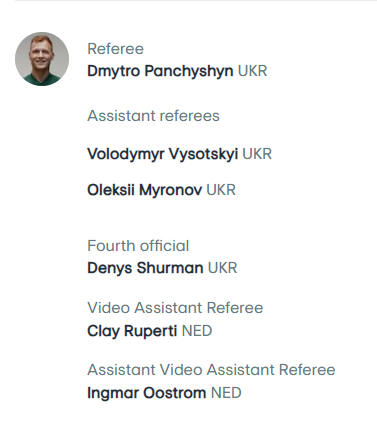Viewport: 377px width, 432px height.
Task: Click UKR beside Volodymyr Vysotskyi
Action: pos(257,154)
